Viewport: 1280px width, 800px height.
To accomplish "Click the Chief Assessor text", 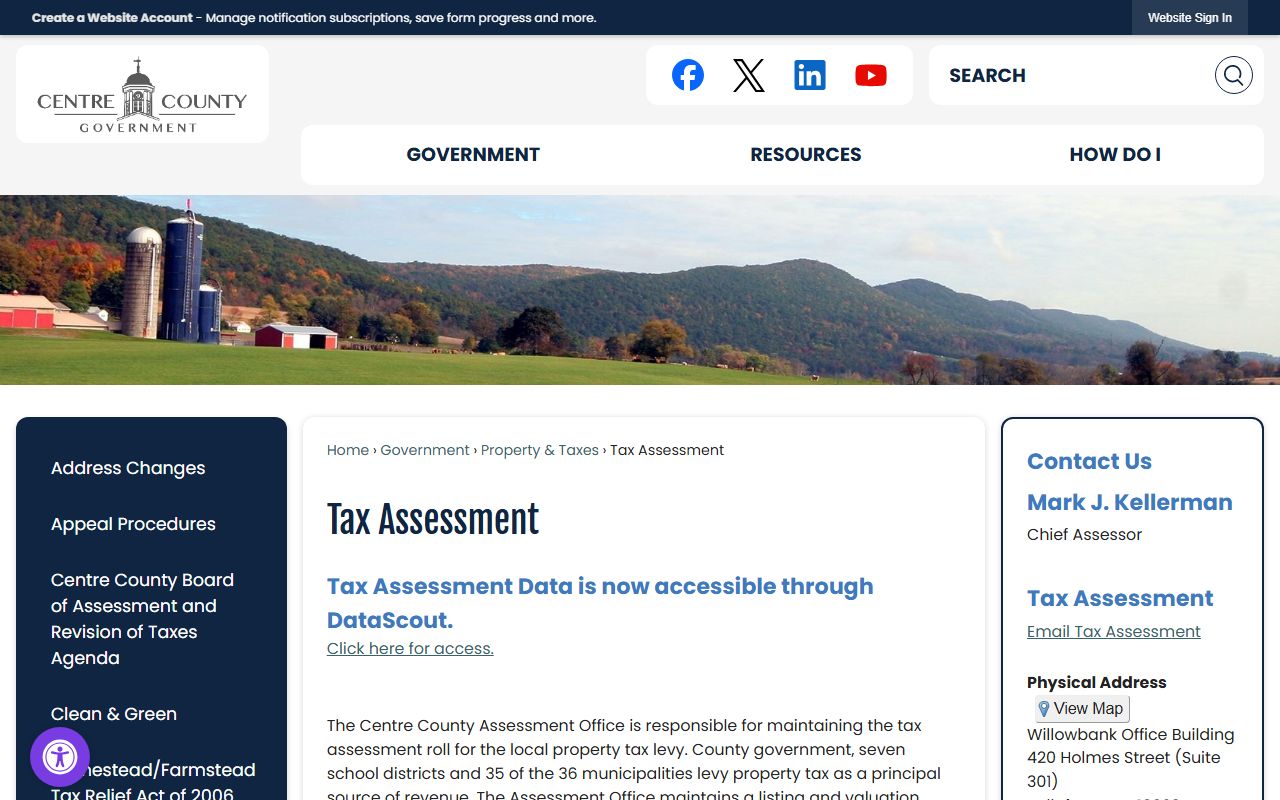I will point(1084,535).
